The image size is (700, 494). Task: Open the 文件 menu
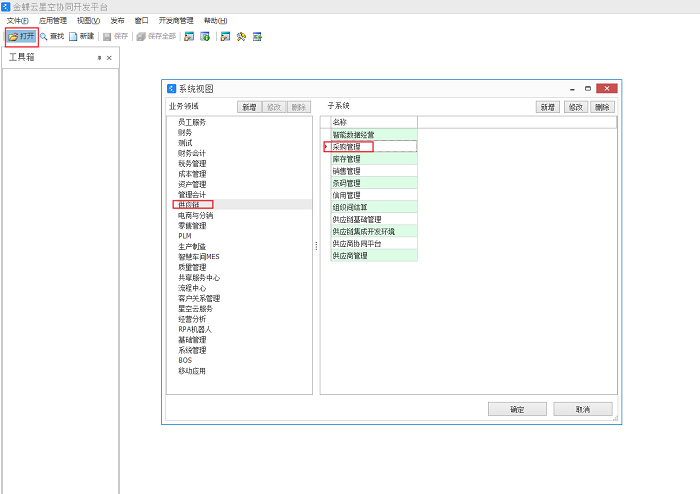(x=17, y=20)
